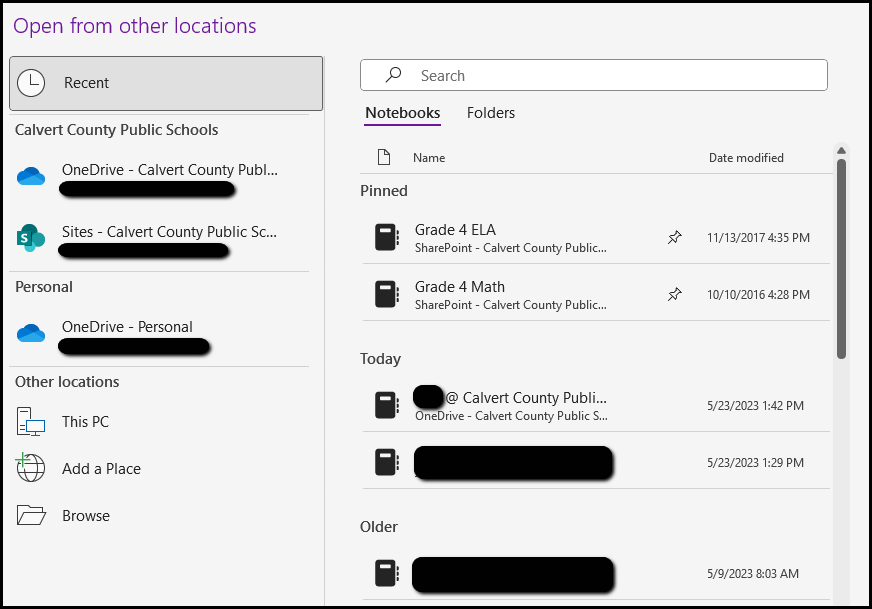Click the Add a Place globe icon

click(30, 467)
